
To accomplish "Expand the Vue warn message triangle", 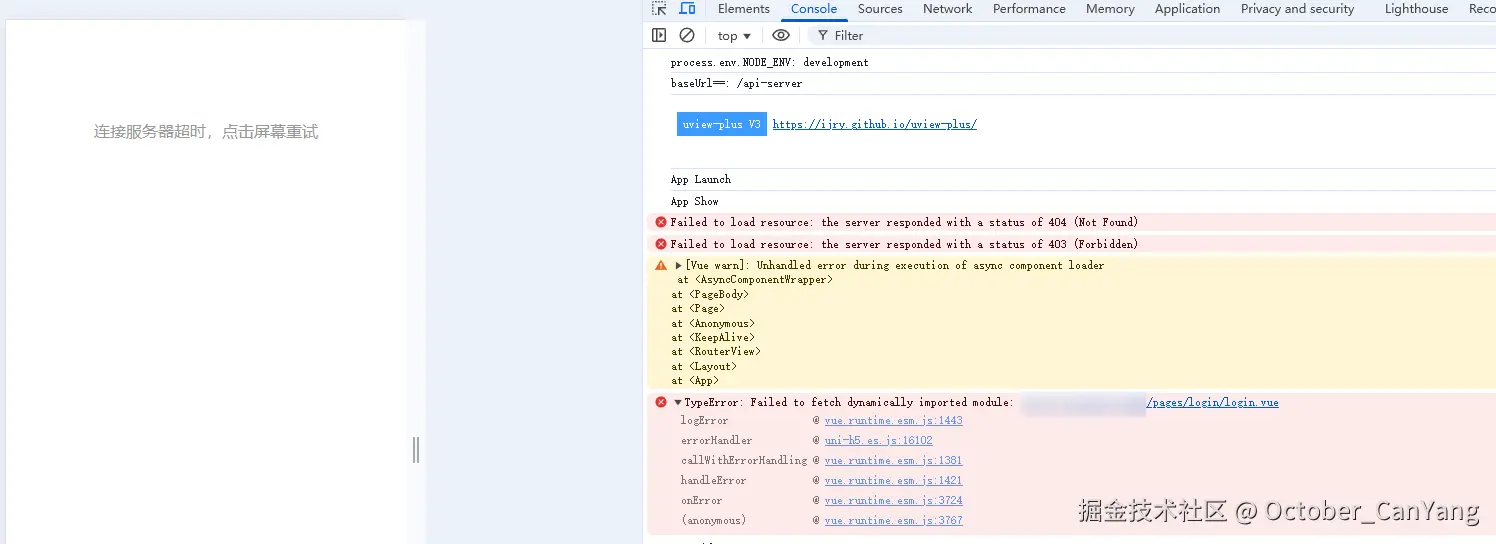I will 679,266.
